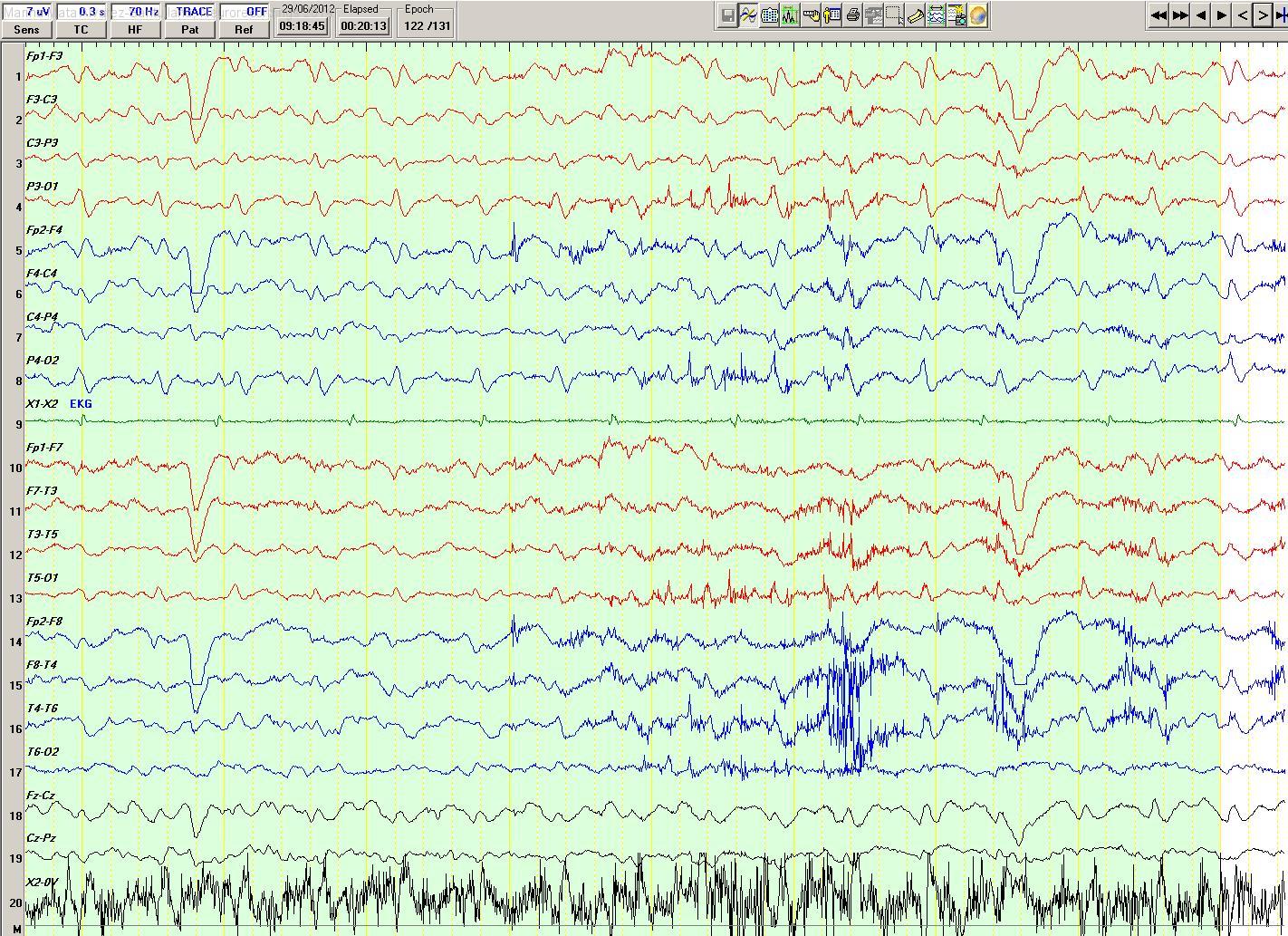
Task: Open the electrode montage grid icon
Action: click(769, 15)
